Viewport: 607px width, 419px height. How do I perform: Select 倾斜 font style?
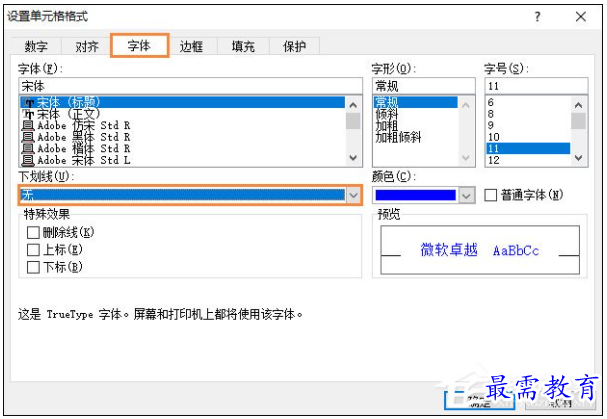point(416,114)
